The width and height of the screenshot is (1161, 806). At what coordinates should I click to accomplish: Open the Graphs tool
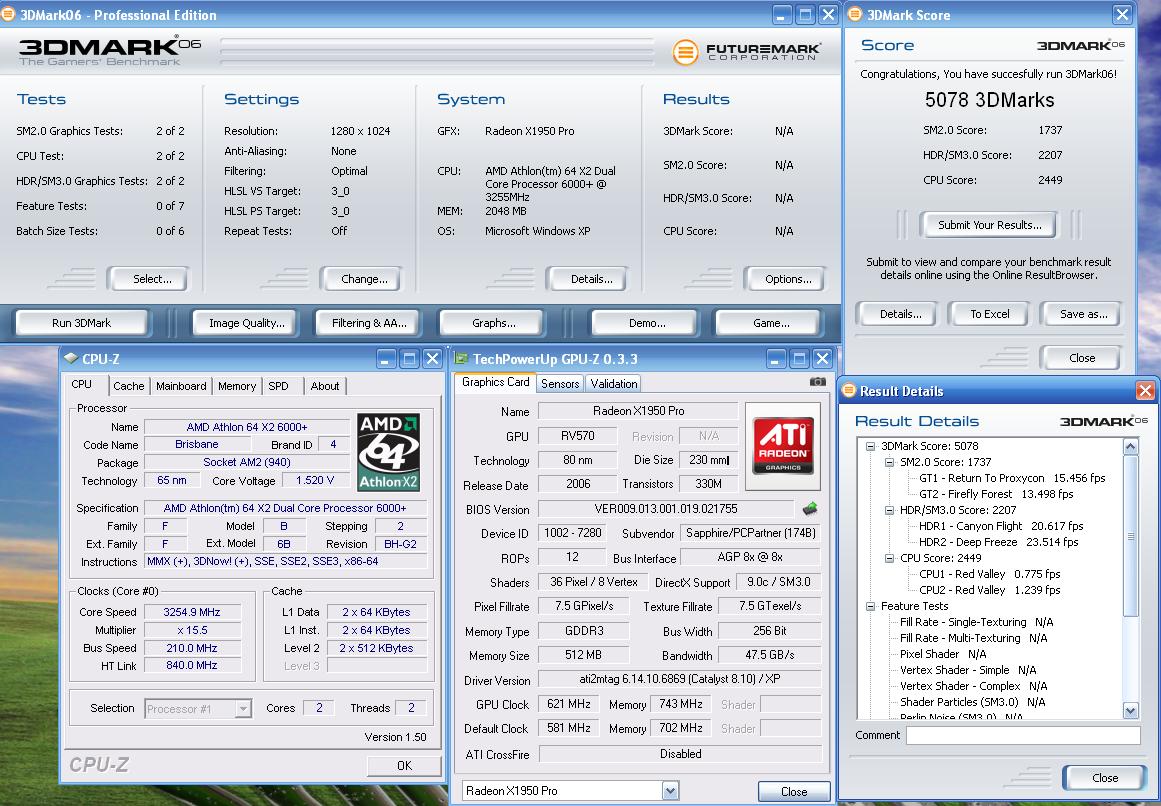[494, 323]
